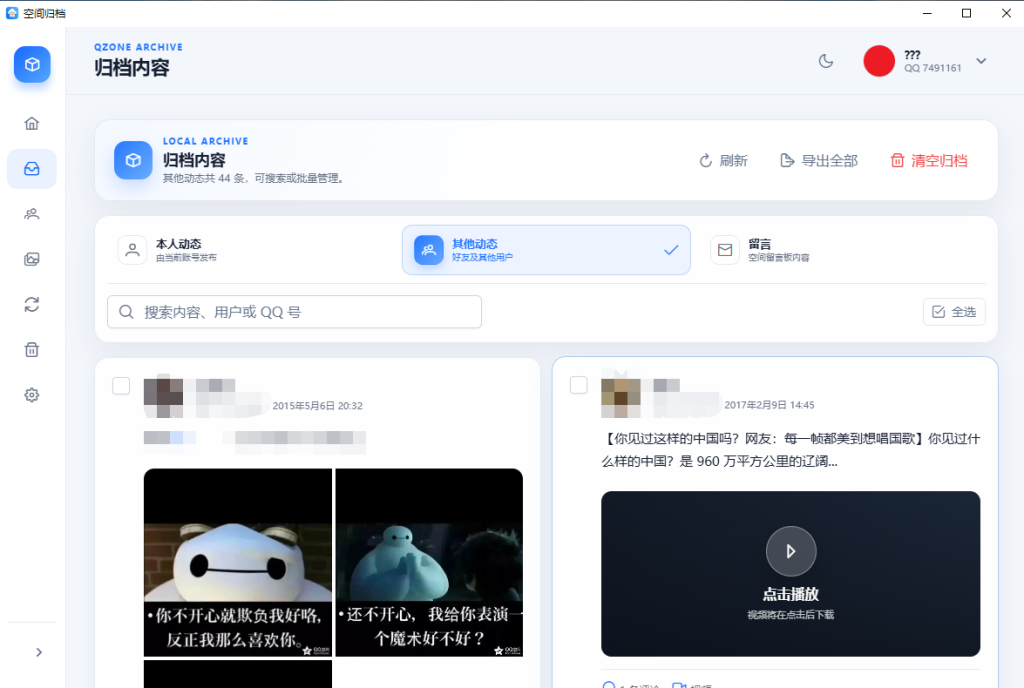Viewport: 1024px width, 688px height.
Task: Click 全选 to select all posts
Action: click(954, 312)
